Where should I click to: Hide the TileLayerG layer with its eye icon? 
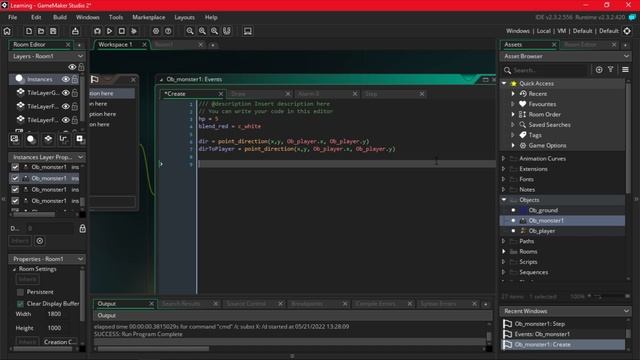(65, 93)
